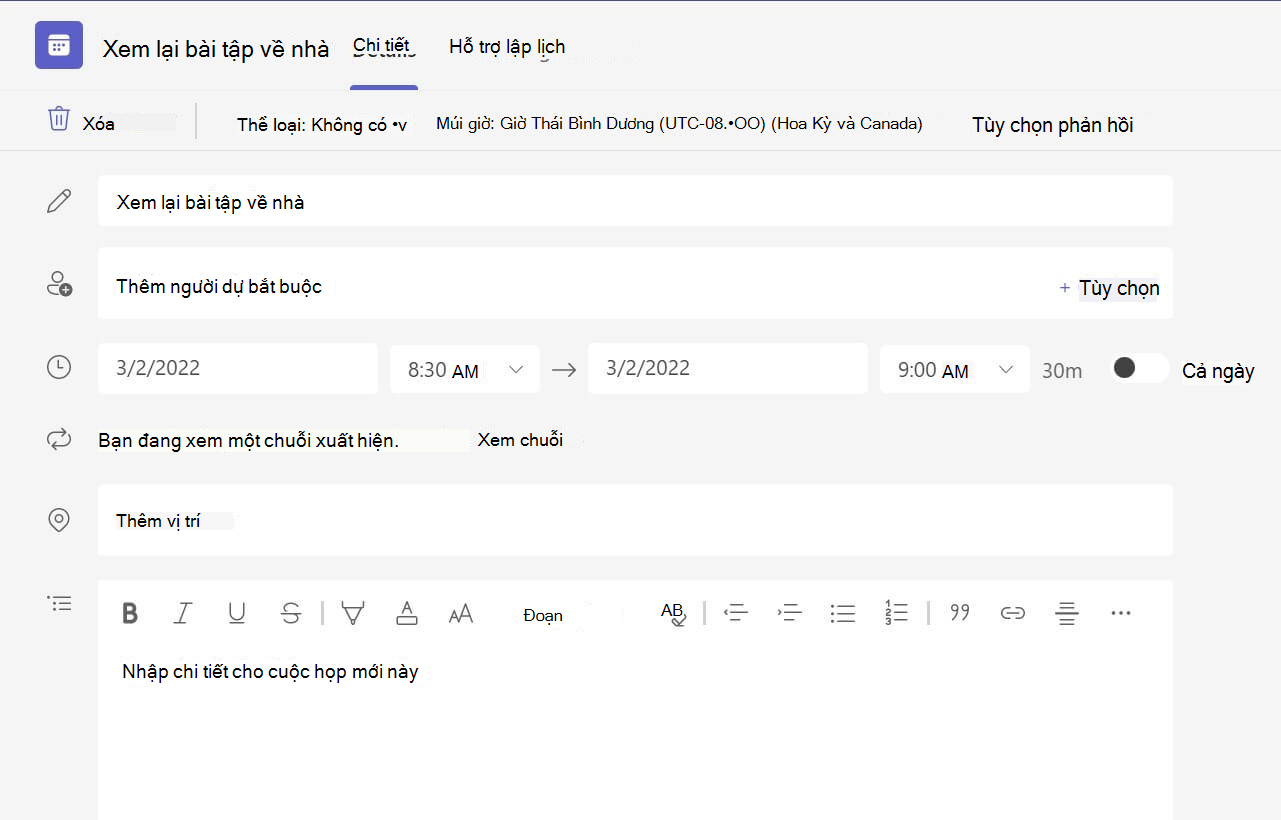
Task: Open Tùy chọn phản hồi response options
Action: (1053, 125)
